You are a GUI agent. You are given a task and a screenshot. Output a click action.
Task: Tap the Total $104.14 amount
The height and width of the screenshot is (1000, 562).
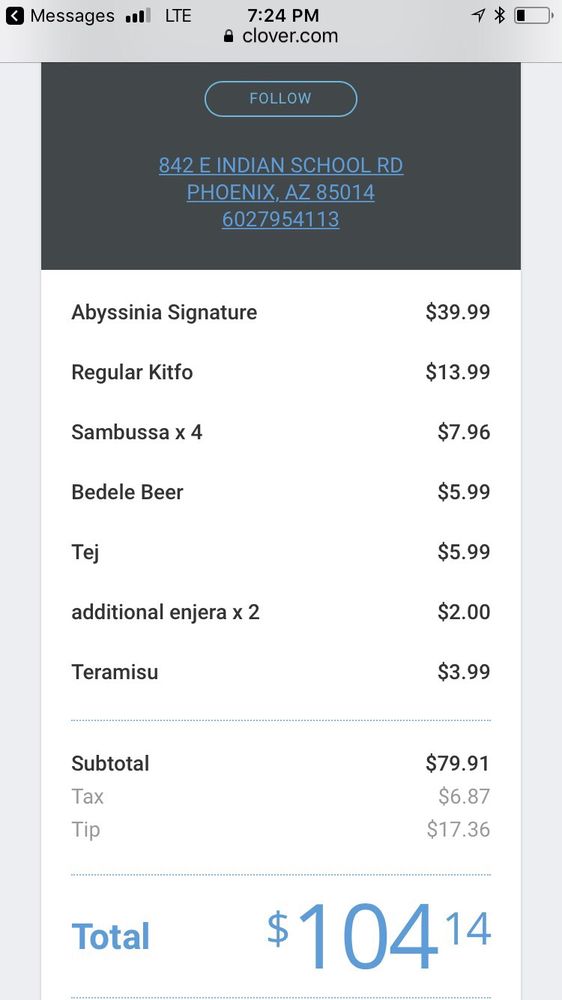point(379,936)
